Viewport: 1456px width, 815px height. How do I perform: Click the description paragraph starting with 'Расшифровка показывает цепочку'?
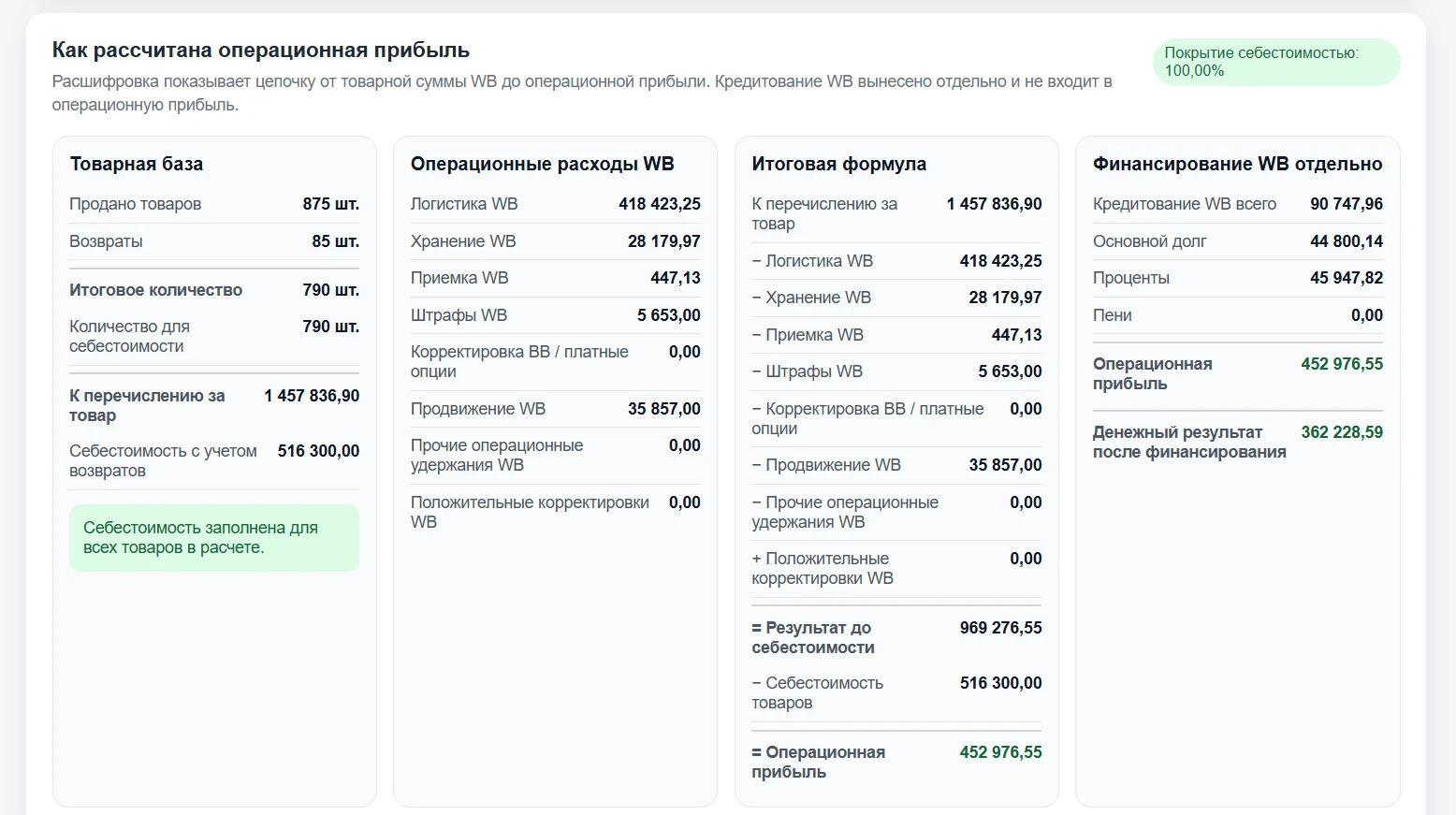click(x=582, y=93)
